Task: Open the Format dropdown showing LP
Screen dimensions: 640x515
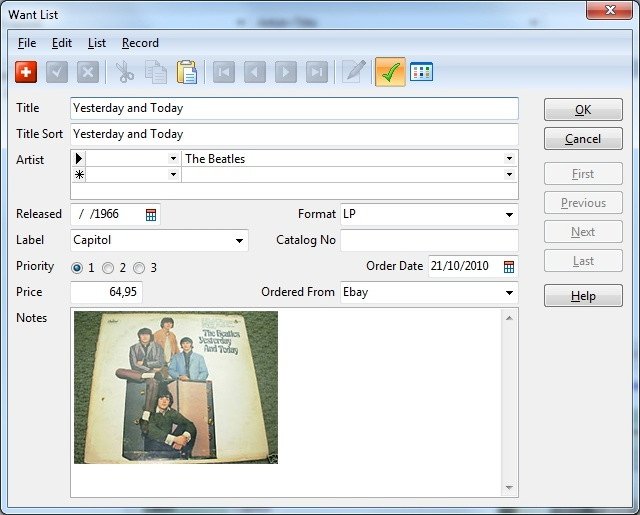Action: click(509, 215)
